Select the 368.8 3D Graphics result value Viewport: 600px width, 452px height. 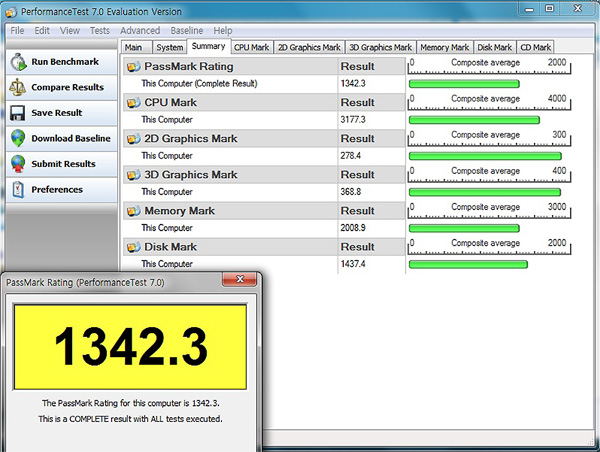[x=351, y=192]
